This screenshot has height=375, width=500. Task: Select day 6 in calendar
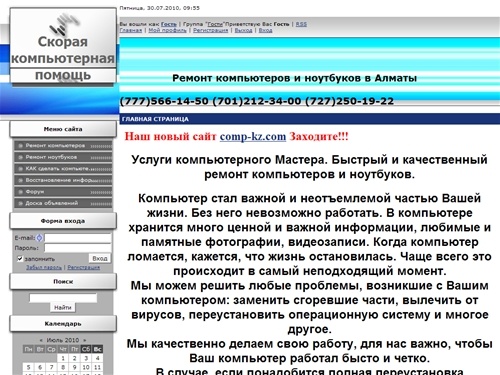point(40,367)
